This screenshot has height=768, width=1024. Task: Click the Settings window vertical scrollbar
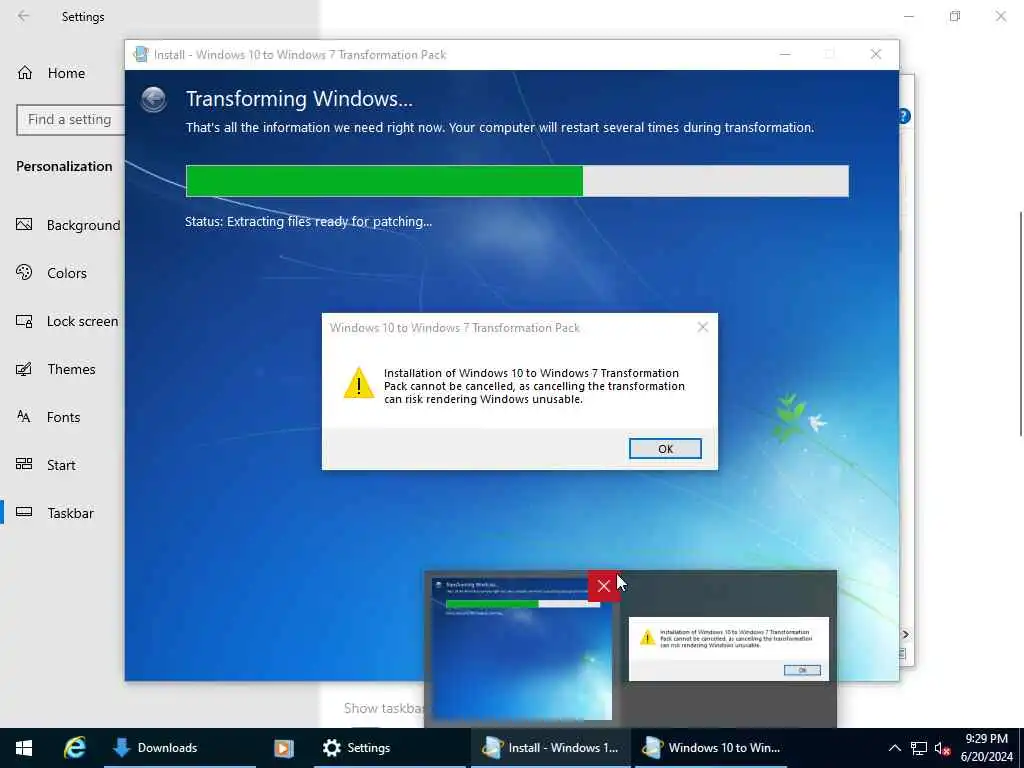pyautogui.click(x=1020, y=323)
